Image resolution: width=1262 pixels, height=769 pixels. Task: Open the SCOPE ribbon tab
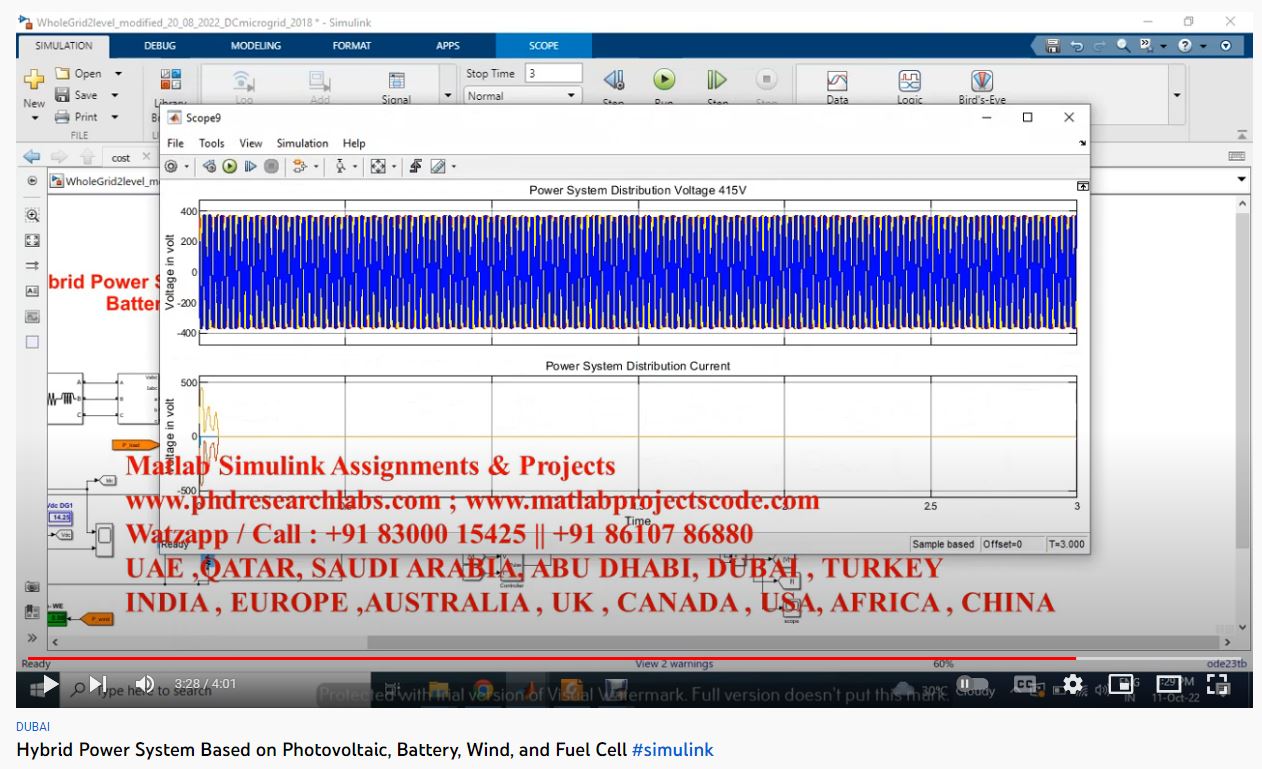point(544,45)
